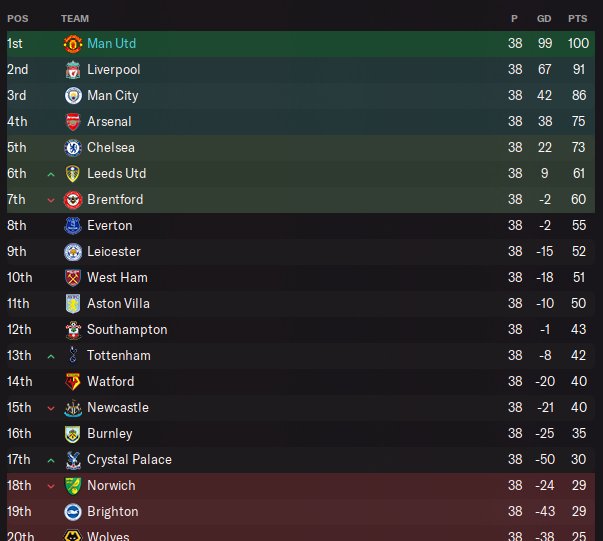Click Leeds Utd green up arrow
This screenshot has height=541, width=603.
(51, 175)
